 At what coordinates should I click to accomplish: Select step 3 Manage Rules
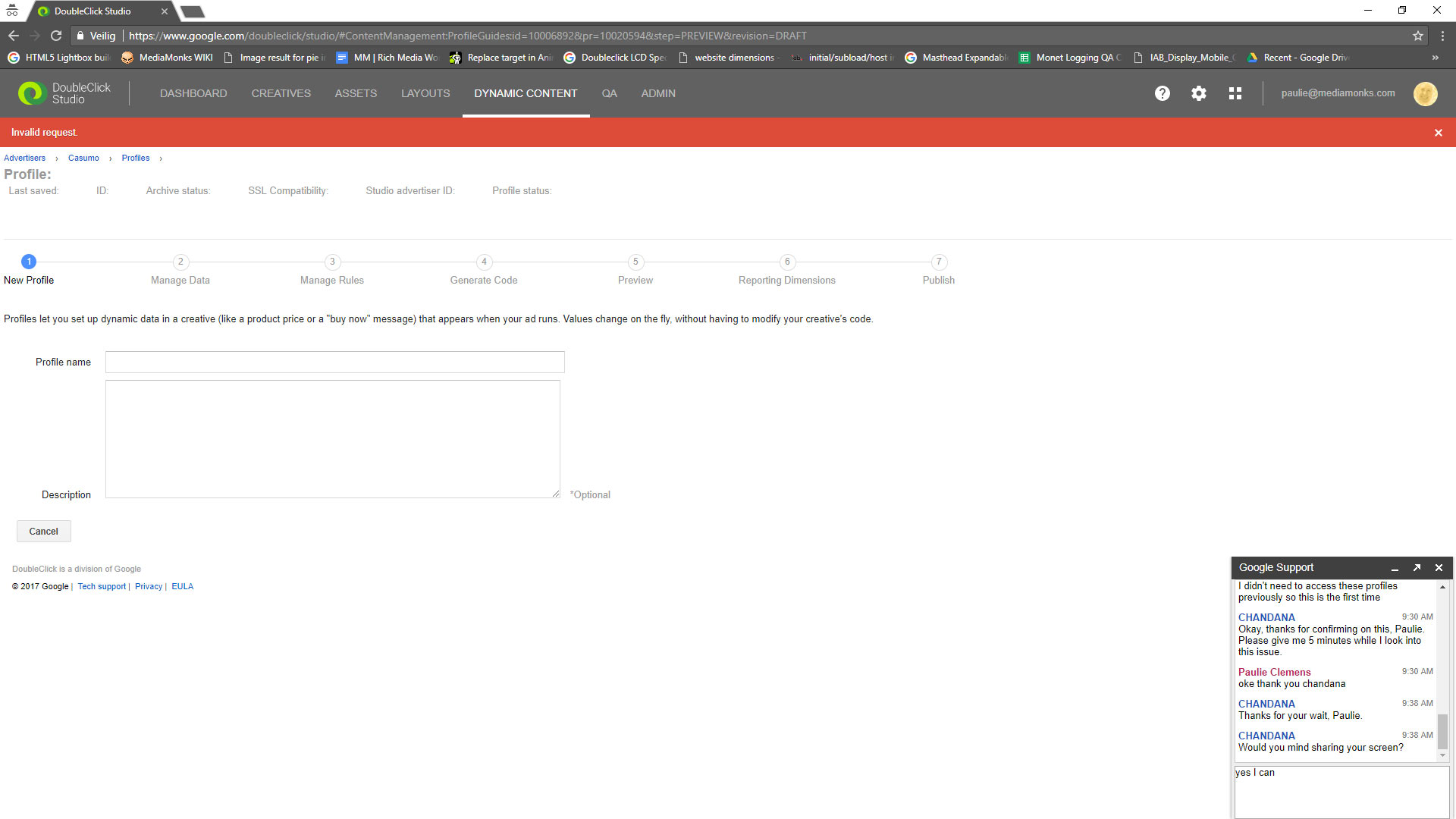click(332, 270)
